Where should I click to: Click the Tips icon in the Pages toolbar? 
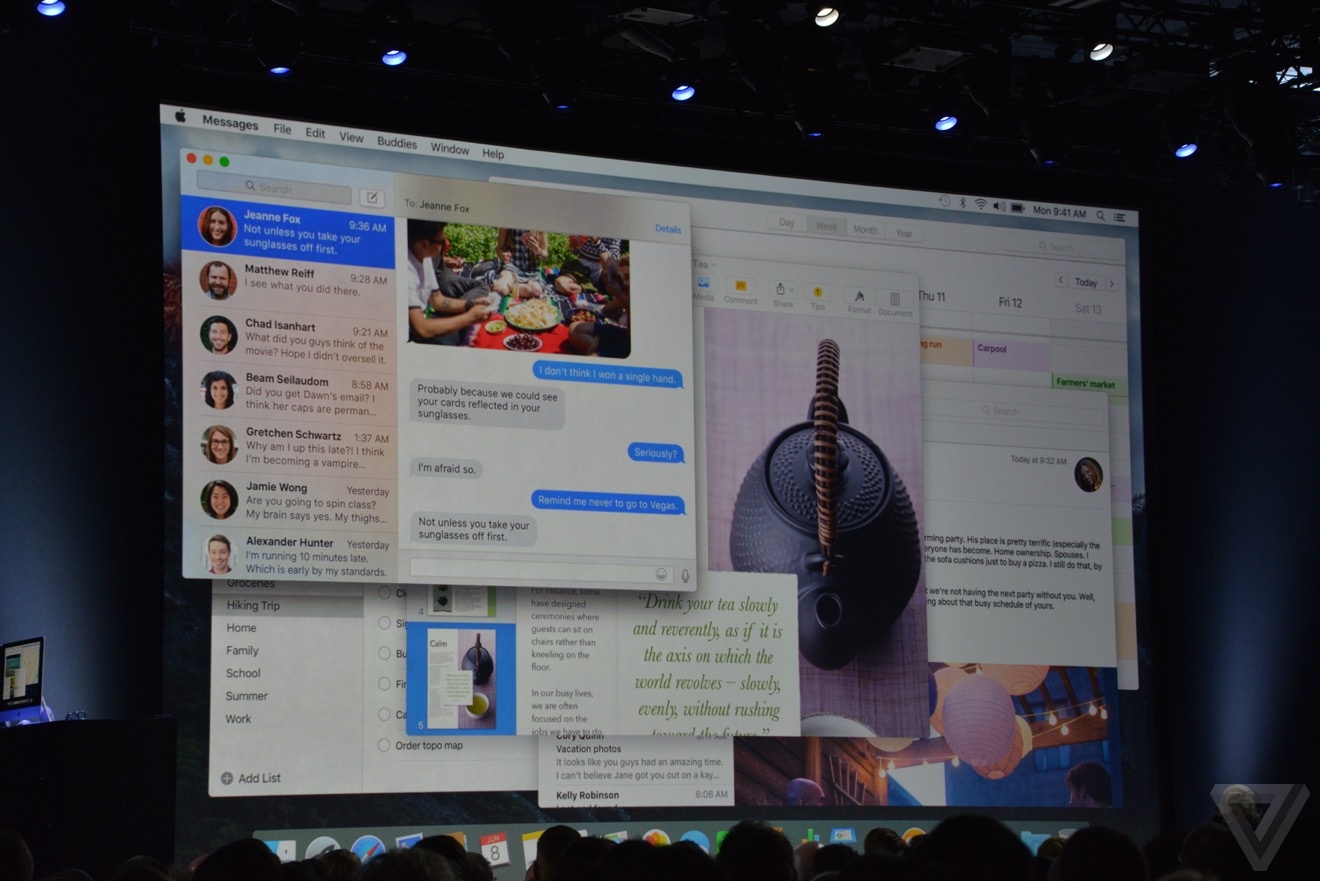click(x=817, y=291)
